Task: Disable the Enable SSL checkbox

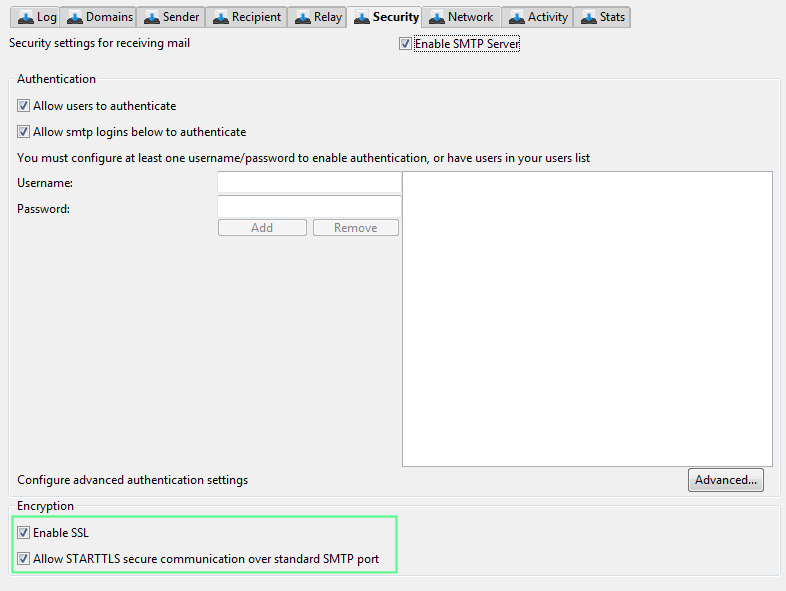Action: click(24, 533)
